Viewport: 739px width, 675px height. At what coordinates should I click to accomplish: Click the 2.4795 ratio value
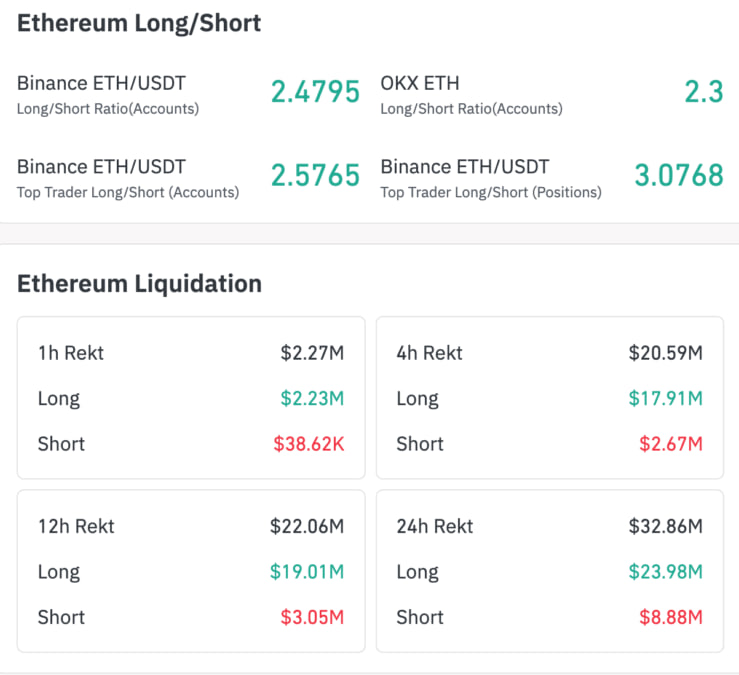click(315, 92)
